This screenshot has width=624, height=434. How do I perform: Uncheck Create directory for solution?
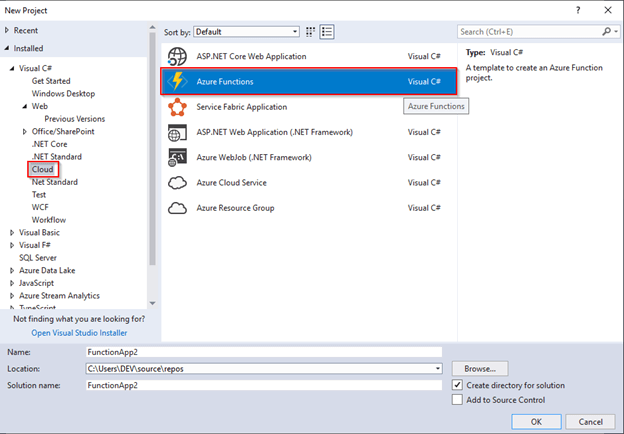pos(457,385)
